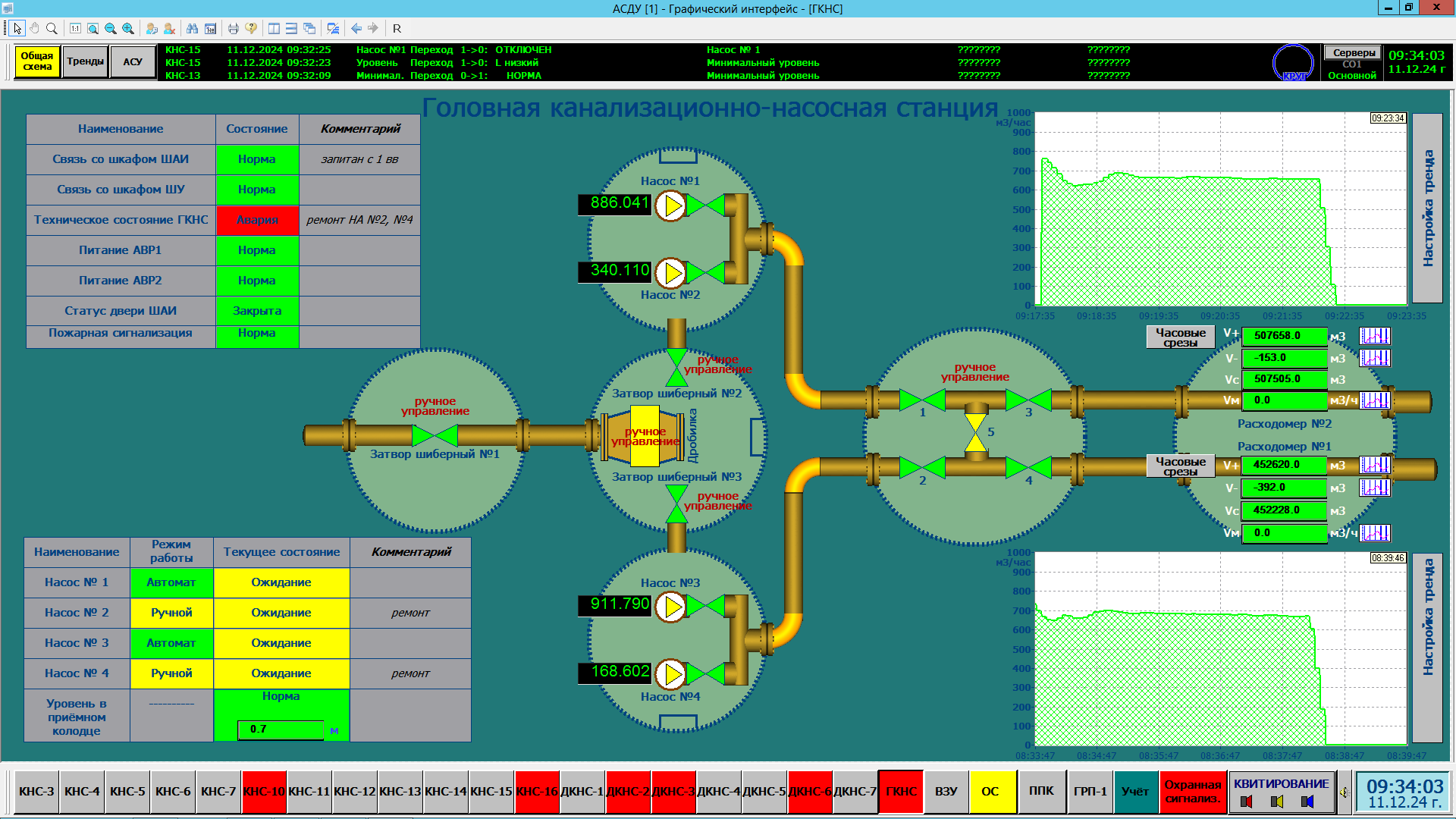The image size is (1456, 819).
Task: Open the АСУ button
Action: click(x=133, y=61)
